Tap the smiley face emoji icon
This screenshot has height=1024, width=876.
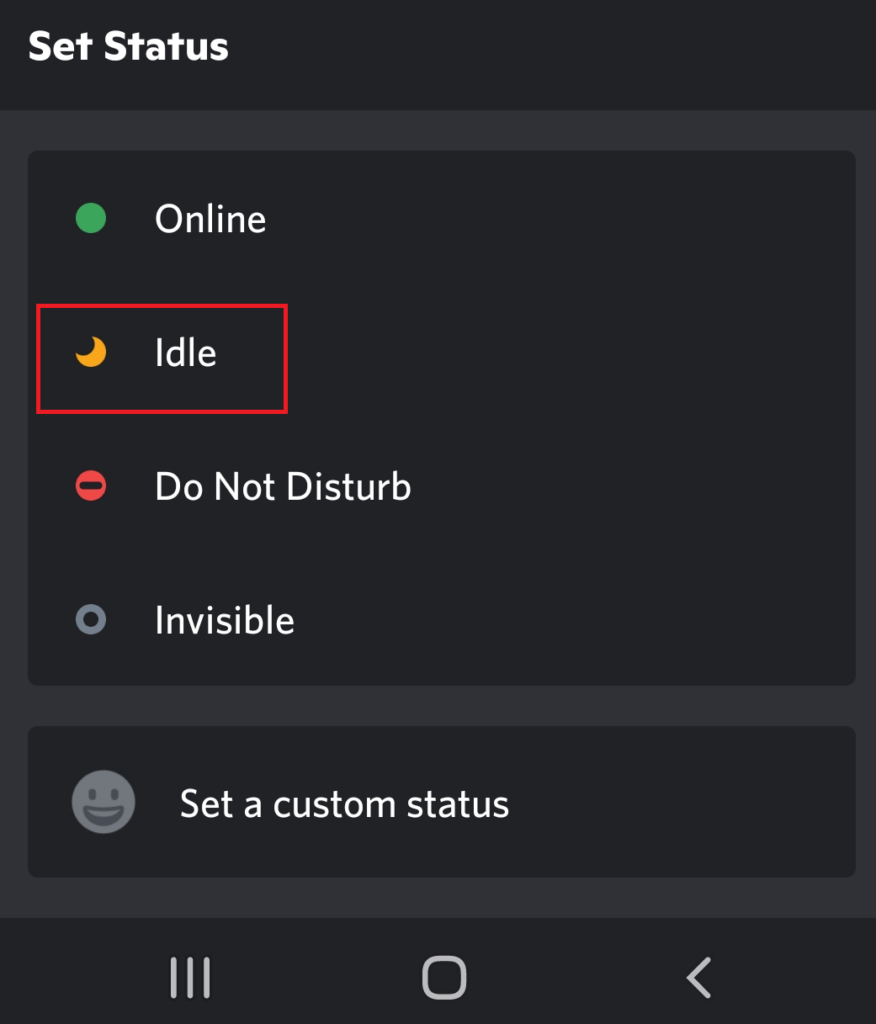pos(104,802)
